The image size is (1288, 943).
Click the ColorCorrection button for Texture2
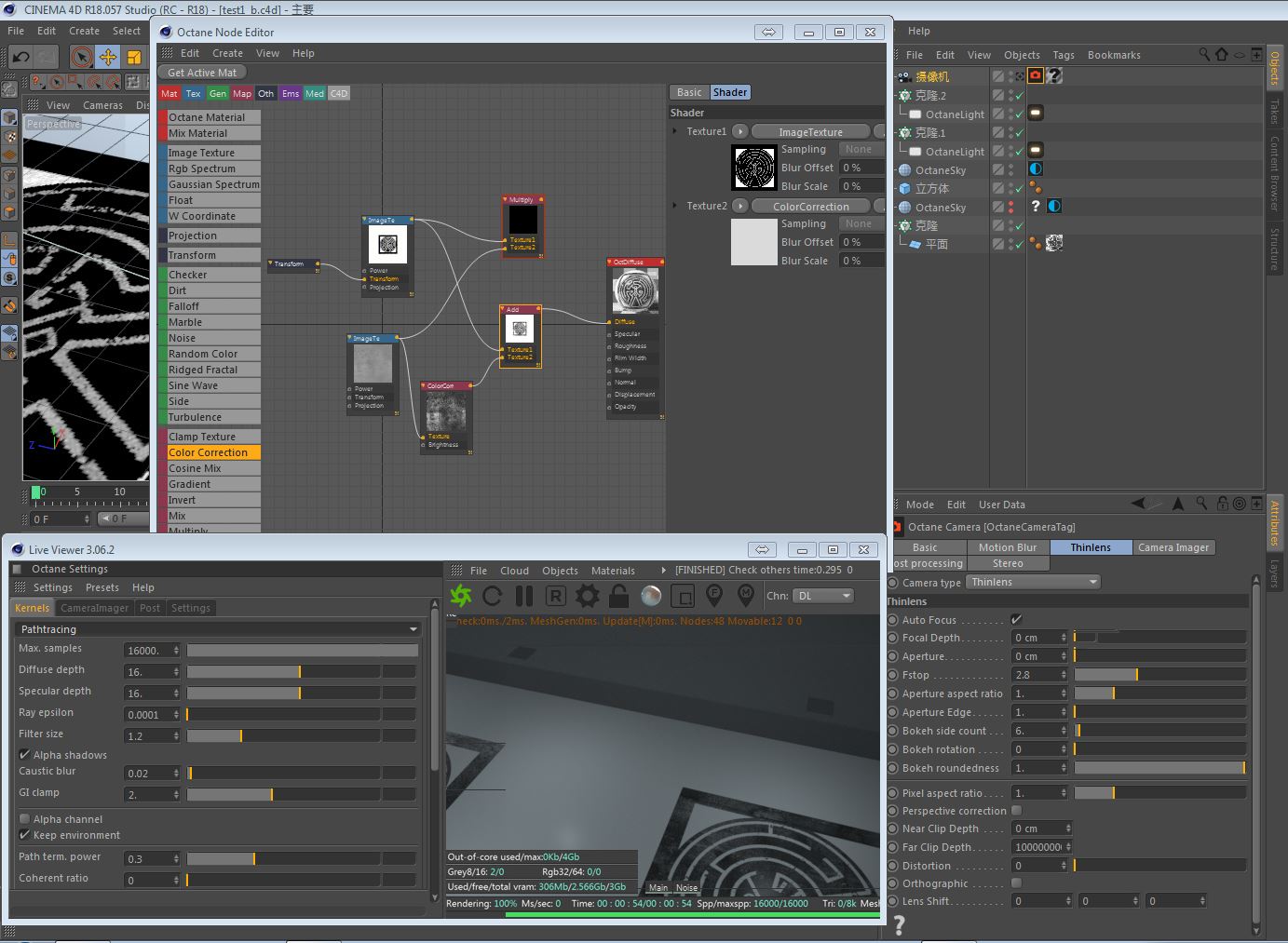810,206
